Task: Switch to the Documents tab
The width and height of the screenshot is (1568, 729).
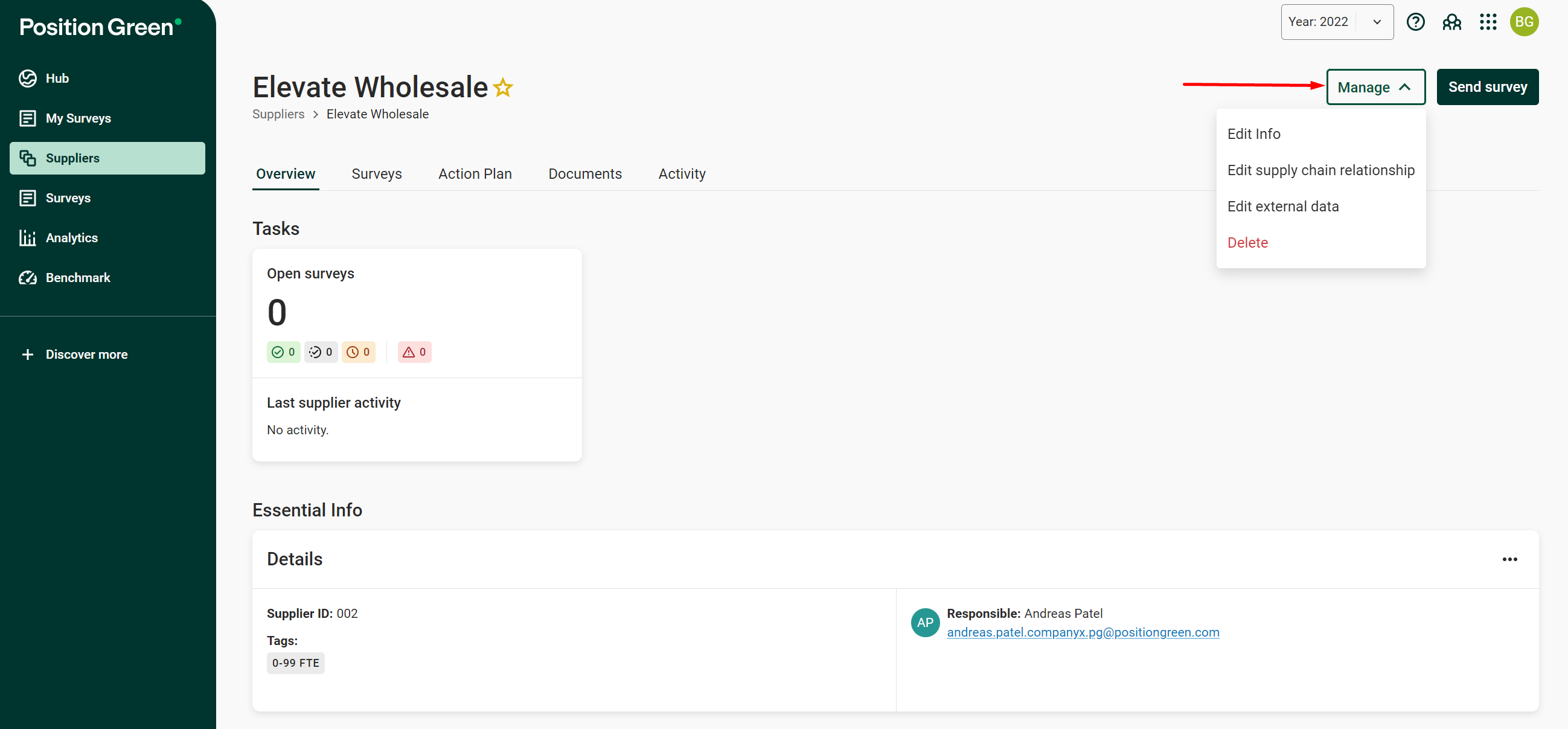Action: (585, 174)
